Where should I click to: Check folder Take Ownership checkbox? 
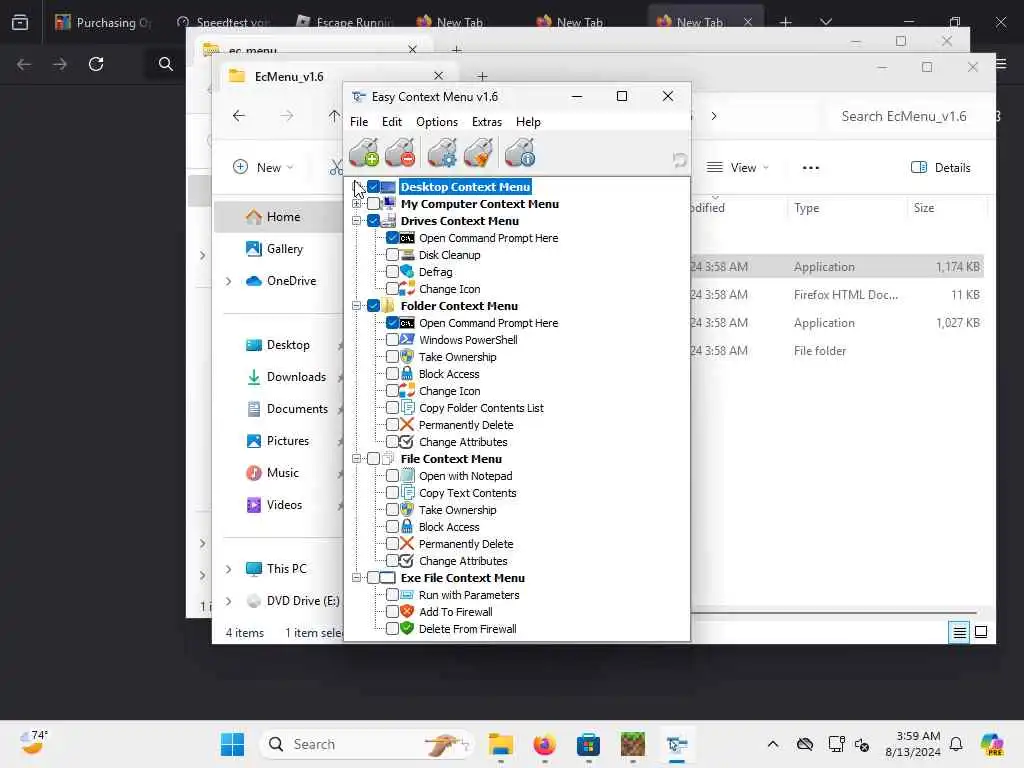click(392, 357)
